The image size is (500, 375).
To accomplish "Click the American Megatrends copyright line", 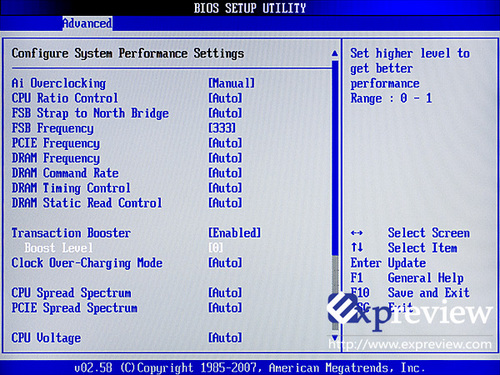I will coord(250,368).
